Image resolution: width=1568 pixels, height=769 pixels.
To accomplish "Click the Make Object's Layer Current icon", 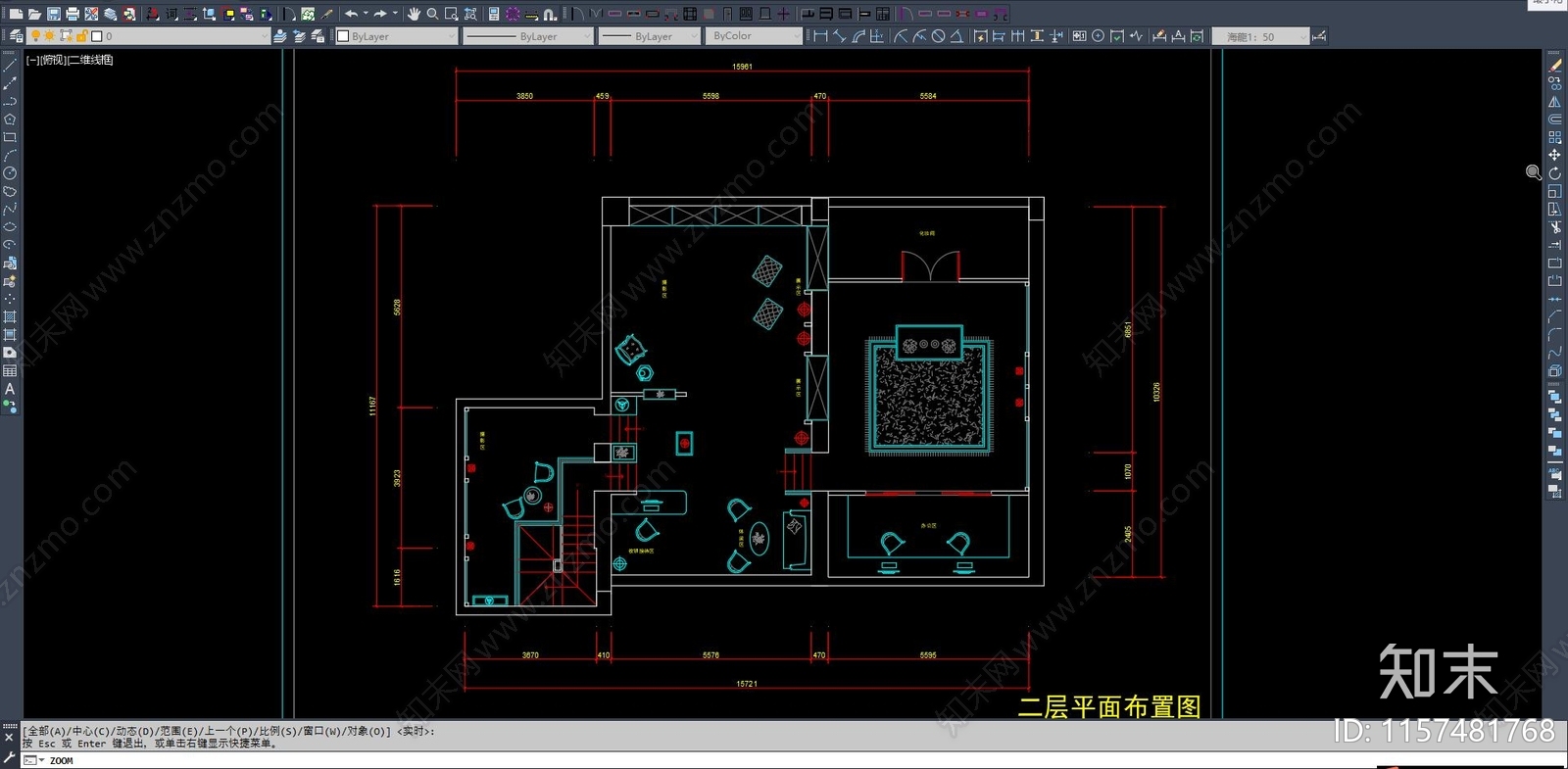I will coord(280,36).
